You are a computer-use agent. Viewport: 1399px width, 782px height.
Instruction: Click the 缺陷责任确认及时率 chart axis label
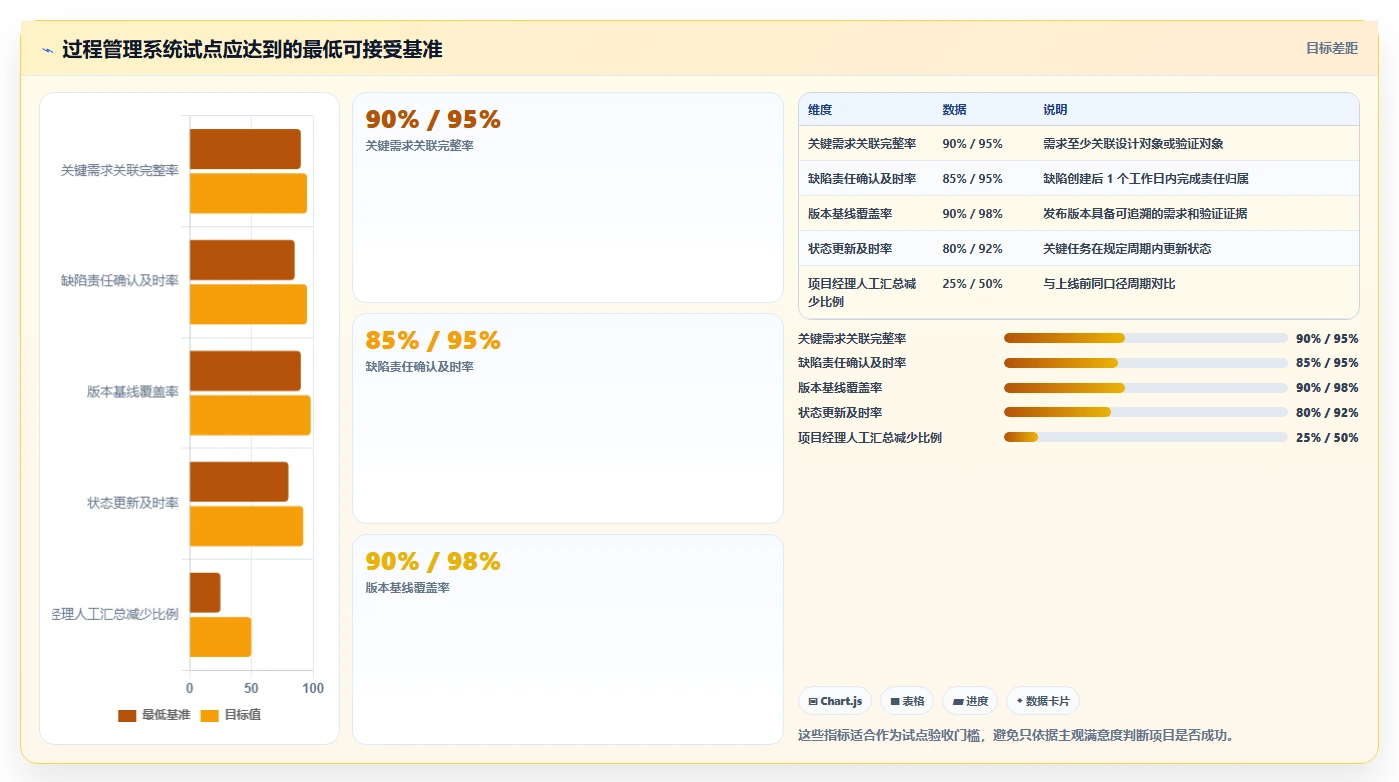tap(120, 281)
